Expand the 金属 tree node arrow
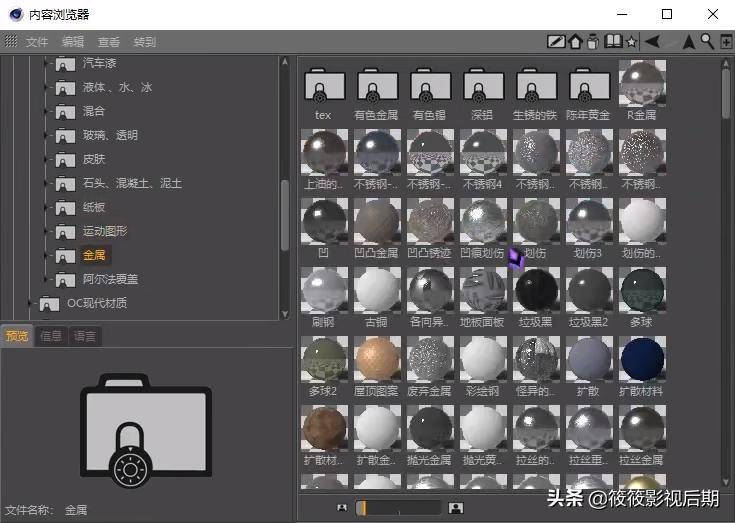This screenshot has height=523, width=735. coord(45,255)
